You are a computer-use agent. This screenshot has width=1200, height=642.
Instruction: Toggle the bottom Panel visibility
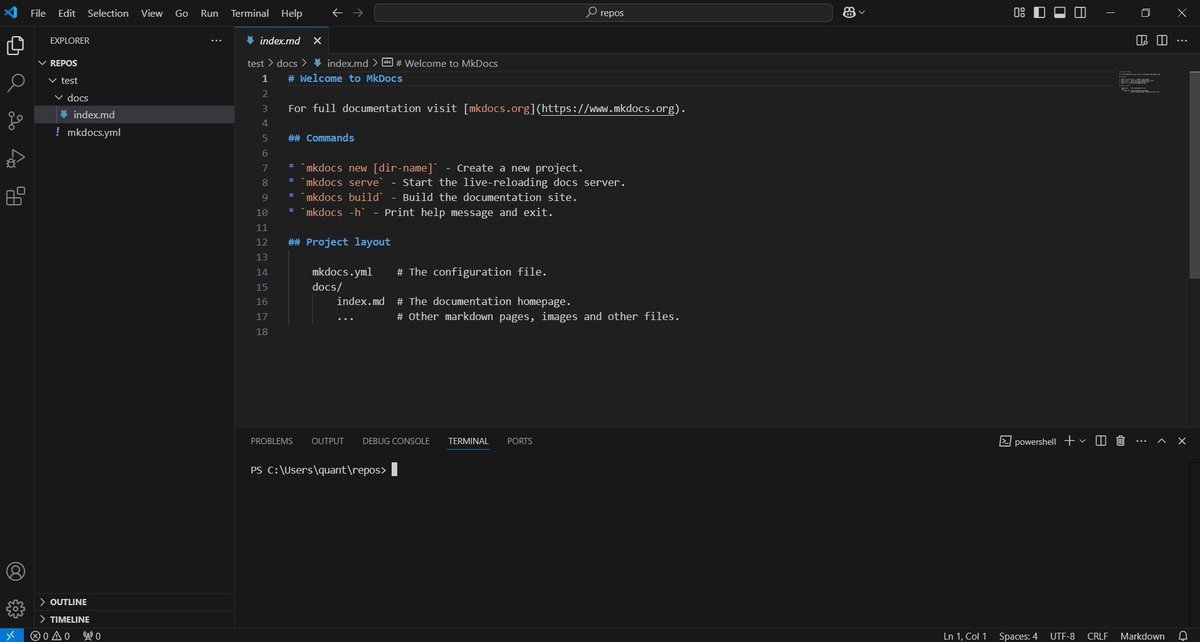click(1061, 13)
